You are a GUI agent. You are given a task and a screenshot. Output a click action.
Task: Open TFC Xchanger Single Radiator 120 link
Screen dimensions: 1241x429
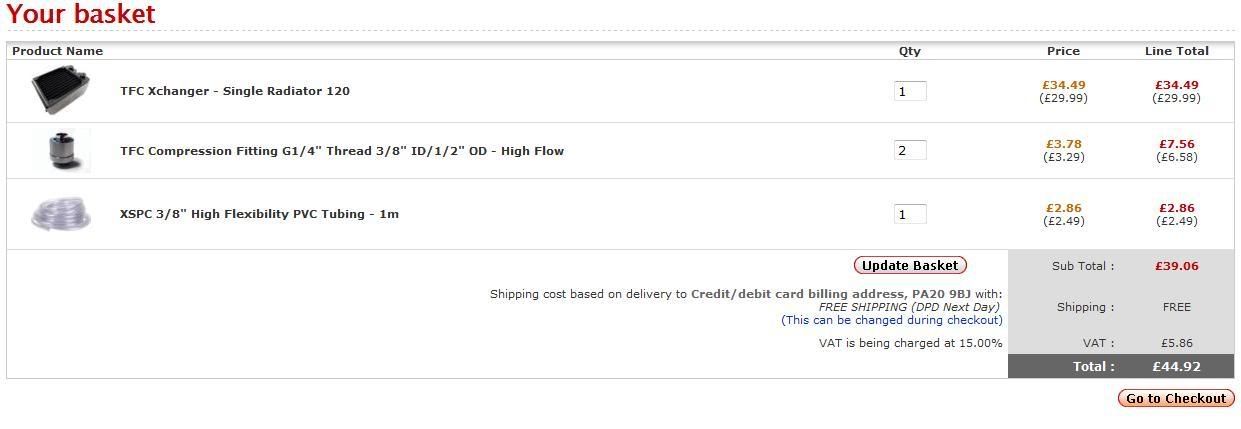tap(235, 91)
